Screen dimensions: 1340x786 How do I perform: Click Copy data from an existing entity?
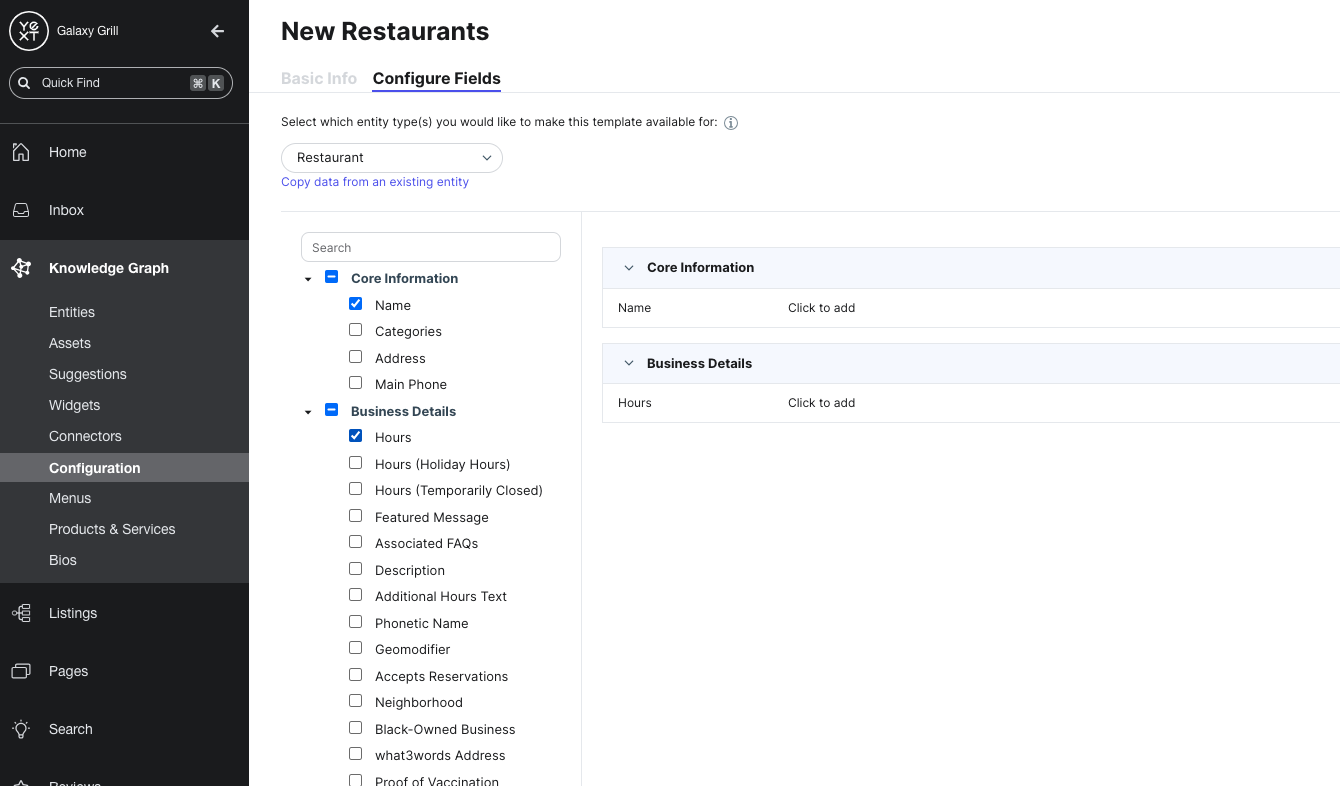tap(375, 181)
